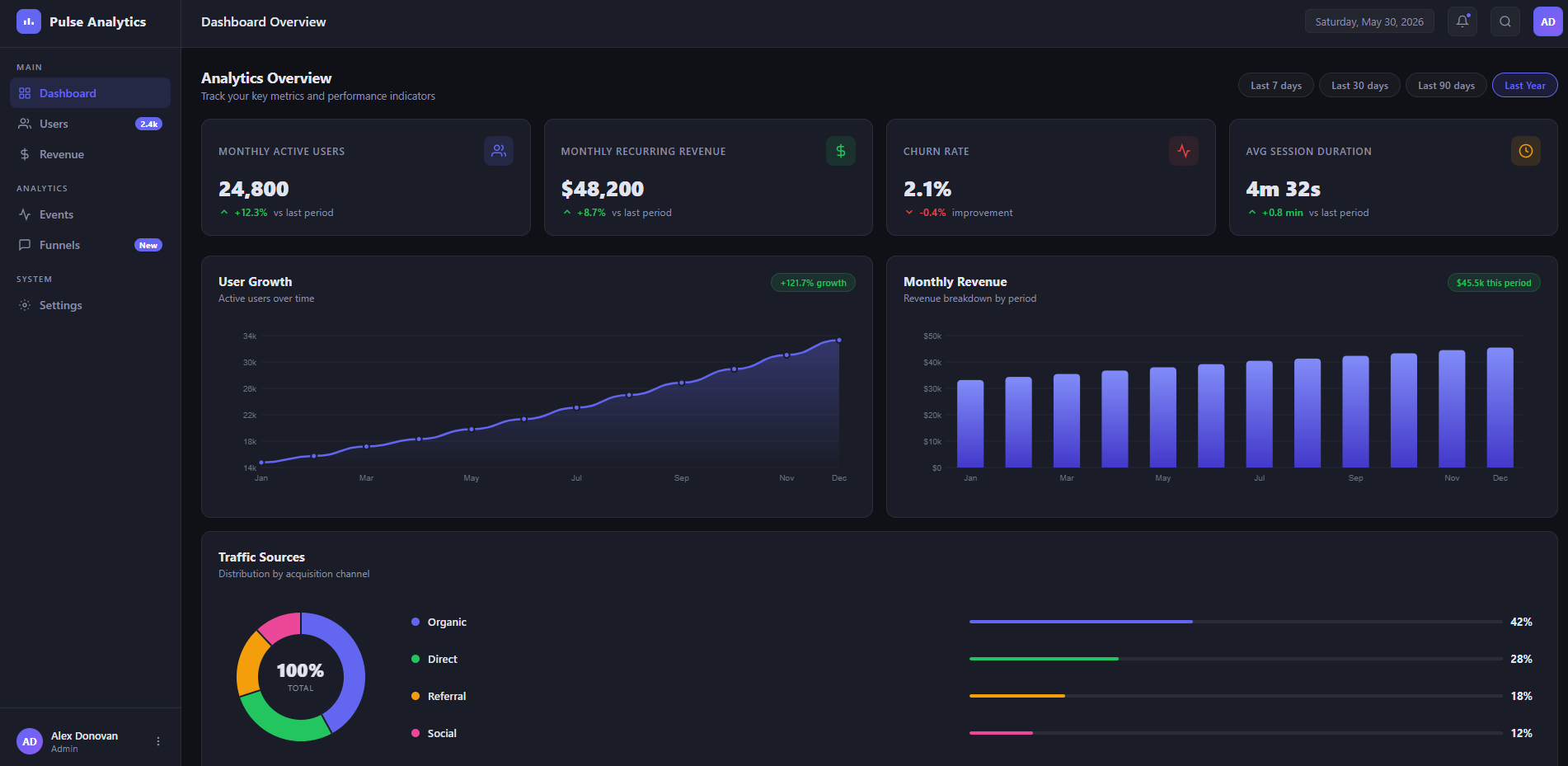Open the search icon in header
The width and height of the screenshot is (1568, 766).
pos(1505,21)
